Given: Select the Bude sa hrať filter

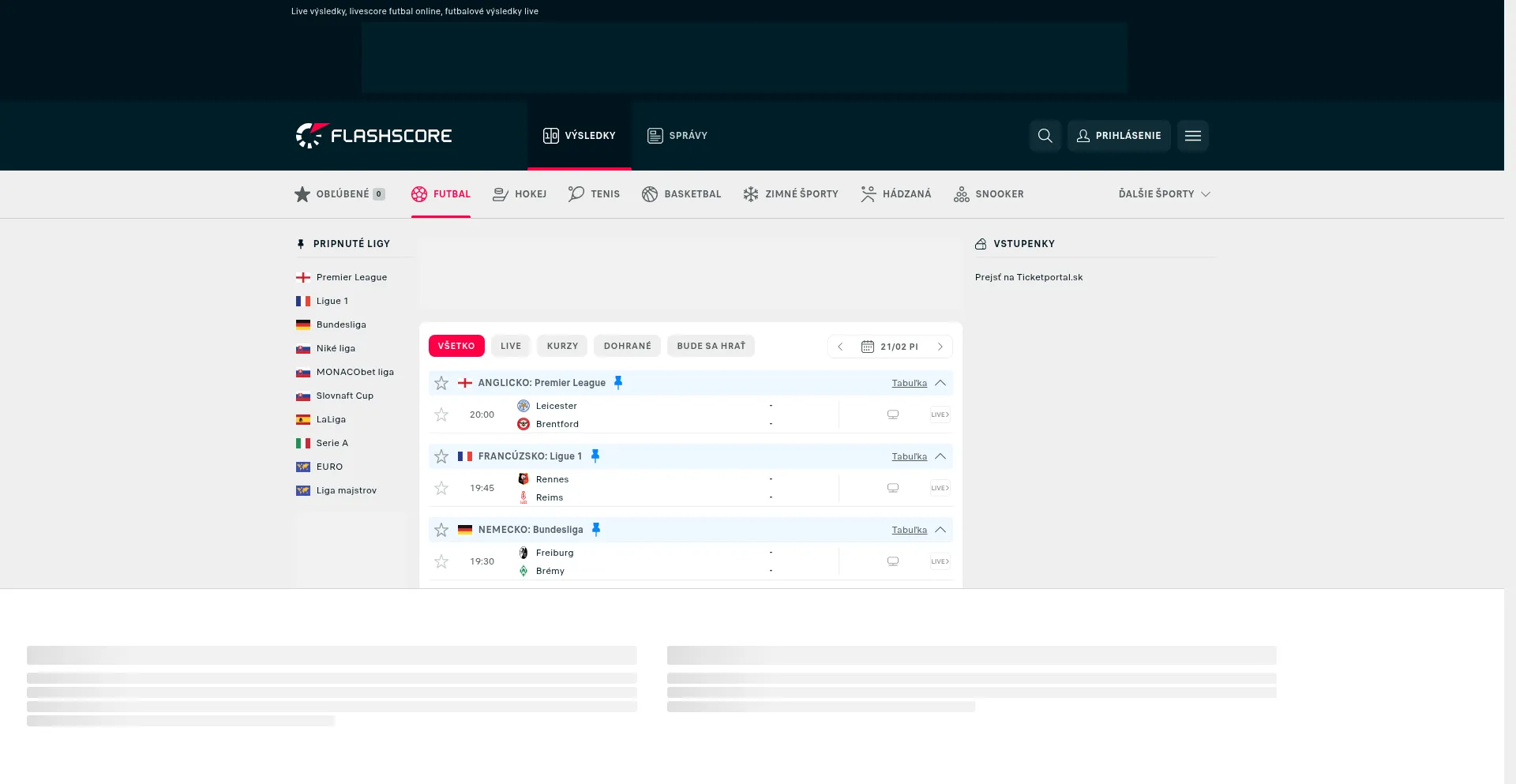Looking at the screenshot, I should (711, 346).
